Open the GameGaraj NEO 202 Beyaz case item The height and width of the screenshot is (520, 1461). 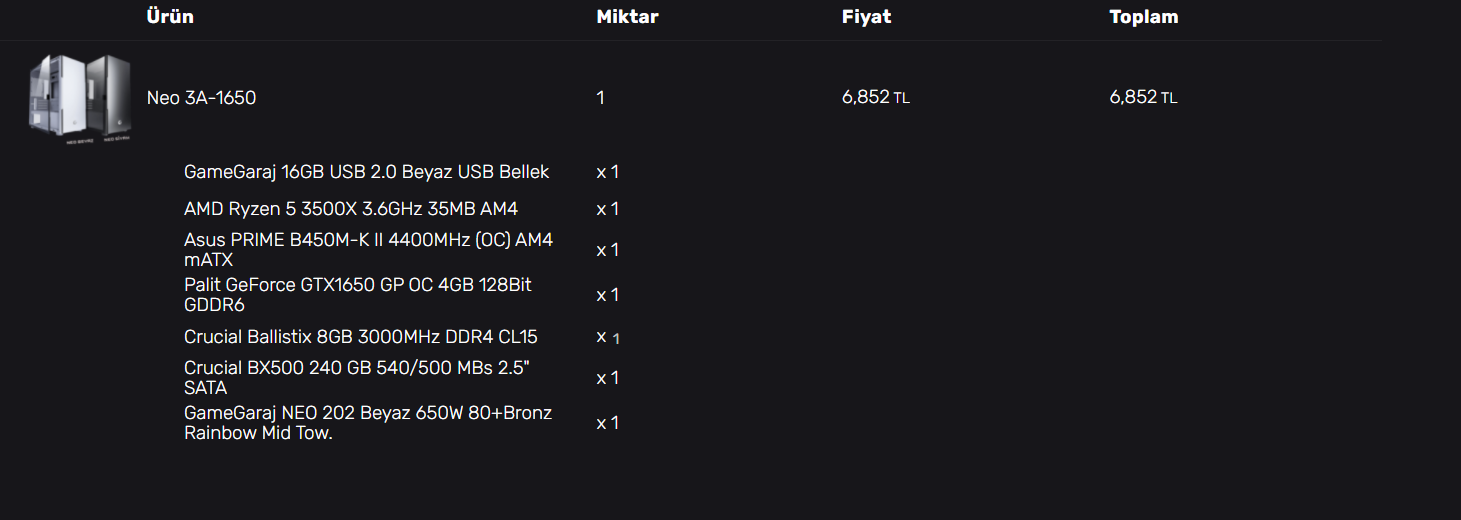tap(367, 423)
